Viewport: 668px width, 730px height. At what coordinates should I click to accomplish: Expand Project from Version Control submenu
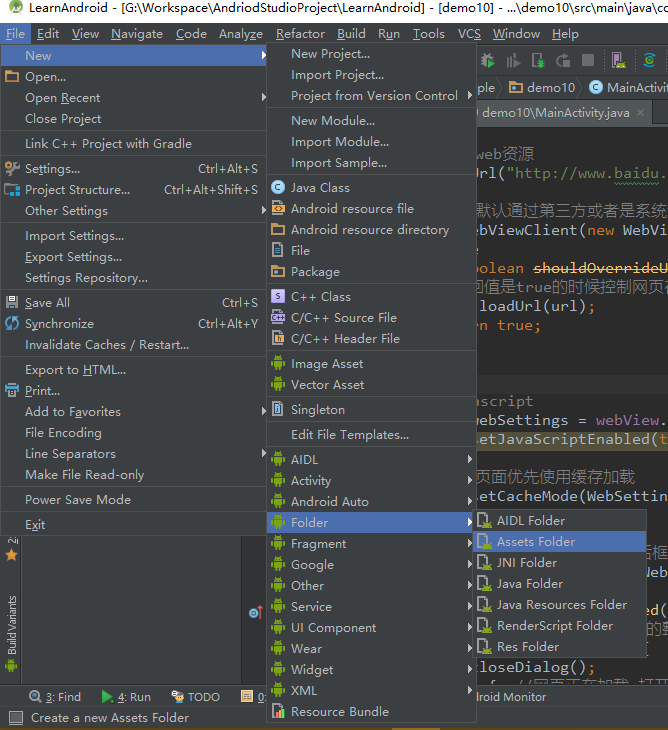(x=372, y=95)
